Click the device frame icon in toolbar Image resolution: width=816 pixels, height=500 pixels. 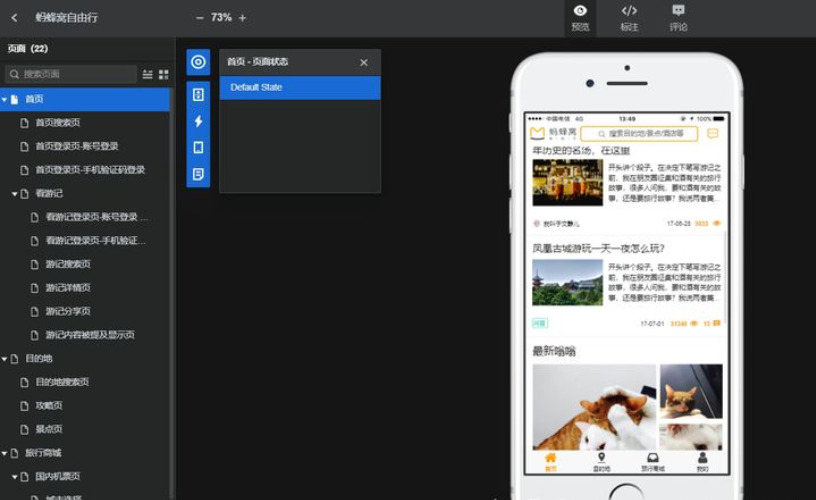pyautogui.click(x=198, y=147)
